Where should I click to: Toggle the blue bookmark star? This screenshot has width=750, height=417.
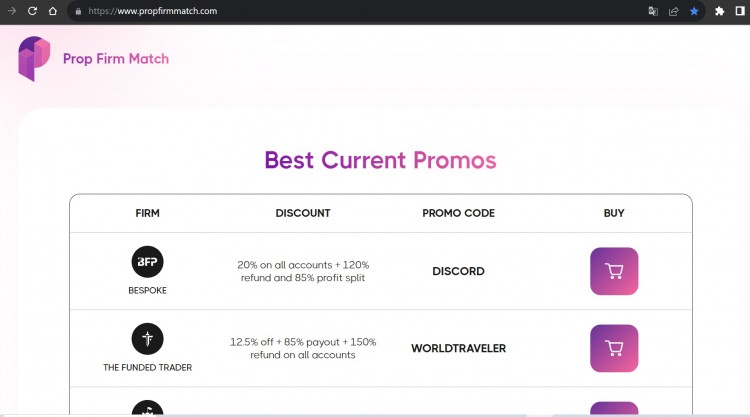694,11
